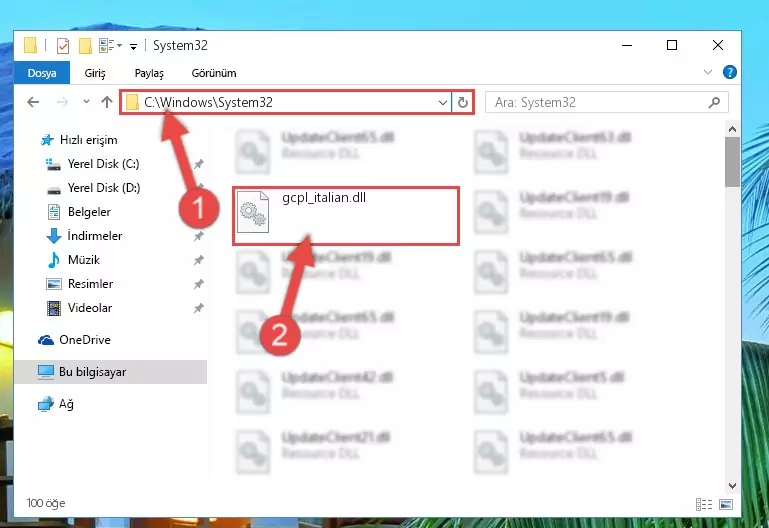Open İndirmeler in the sidebar
Image resolution: width=769 pixels, height=528 pixels.
pos(95,236)
